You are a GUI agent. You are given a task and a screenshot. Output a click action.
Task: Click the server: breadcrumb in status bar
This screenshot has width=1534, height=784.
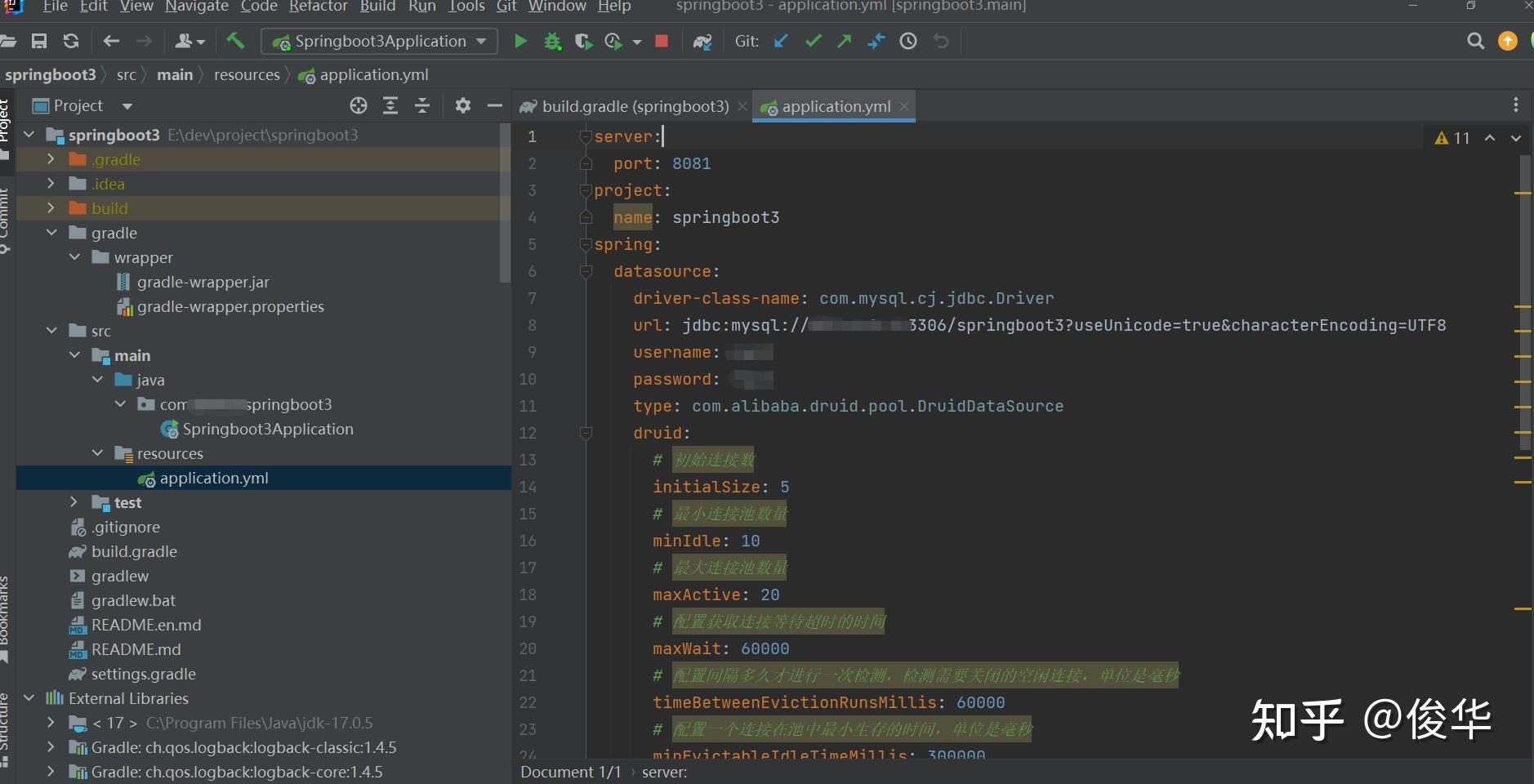coord(664,772)
